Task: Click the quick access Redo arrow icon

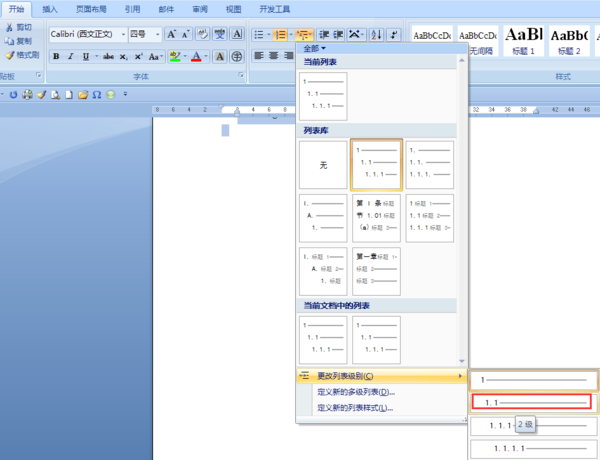Action: point(13,95)
